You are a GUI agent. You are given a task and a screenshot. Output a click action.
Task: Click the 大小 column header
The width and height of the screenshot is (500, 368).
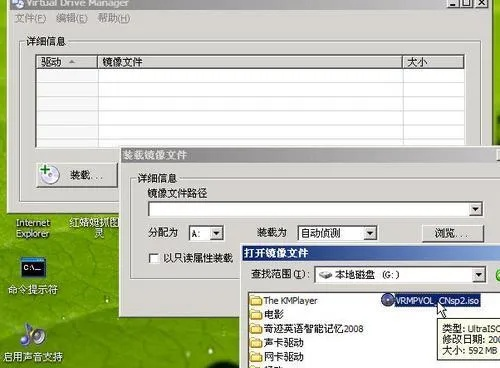[x=433, y=62]
